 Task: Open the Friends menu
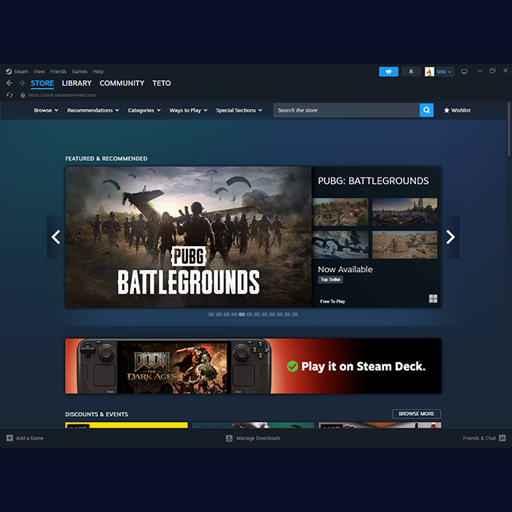58,72
